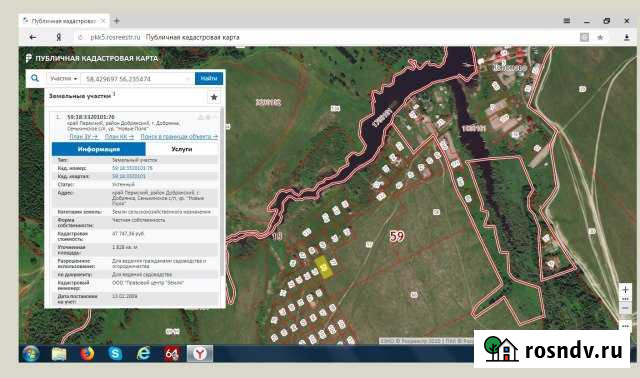Click the browser back arrow
This screenshot has height=378, width=640.
33,37
